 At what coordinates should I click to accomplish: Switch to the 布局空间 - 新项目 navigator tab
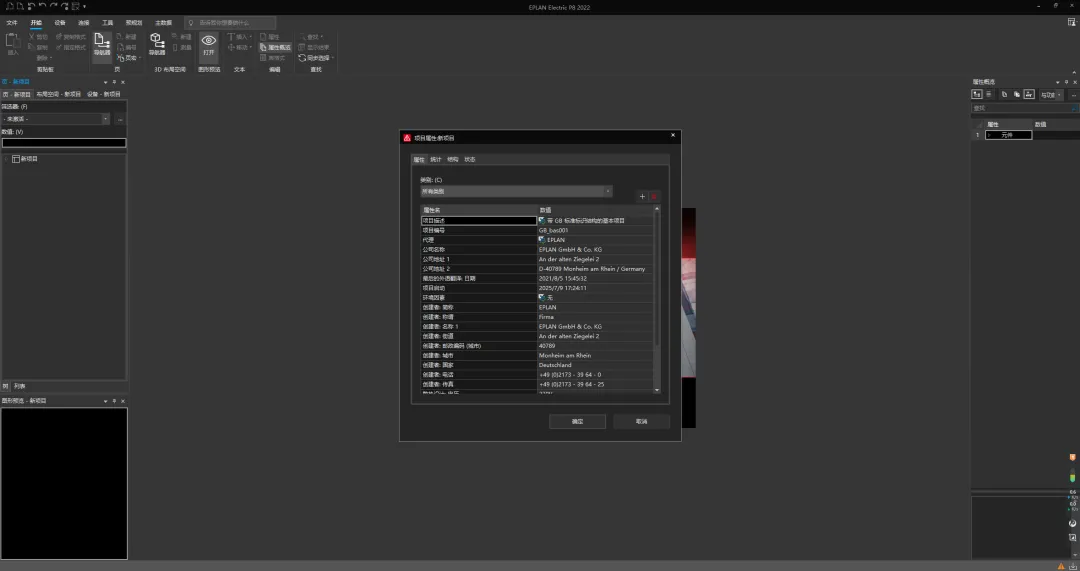click(x=59, y=94)
